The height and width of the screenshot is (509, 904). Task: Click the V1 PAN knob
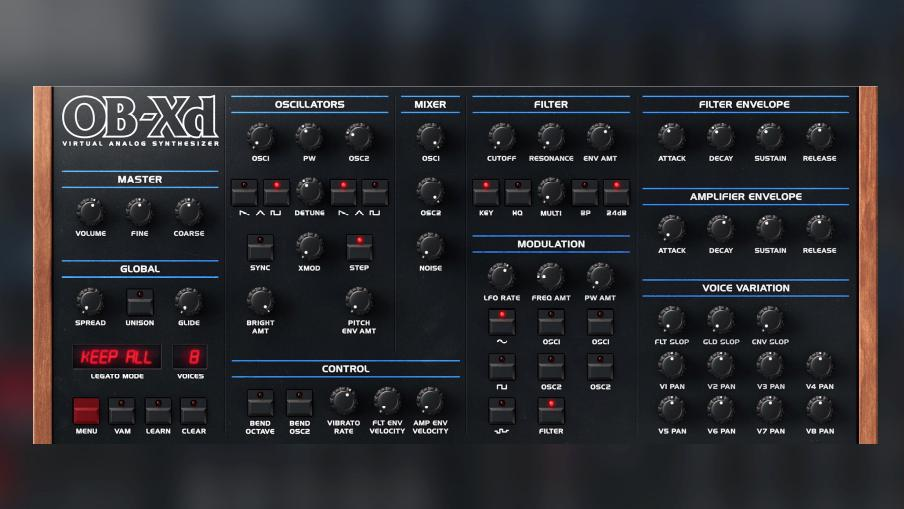click(x=672, y=365)
